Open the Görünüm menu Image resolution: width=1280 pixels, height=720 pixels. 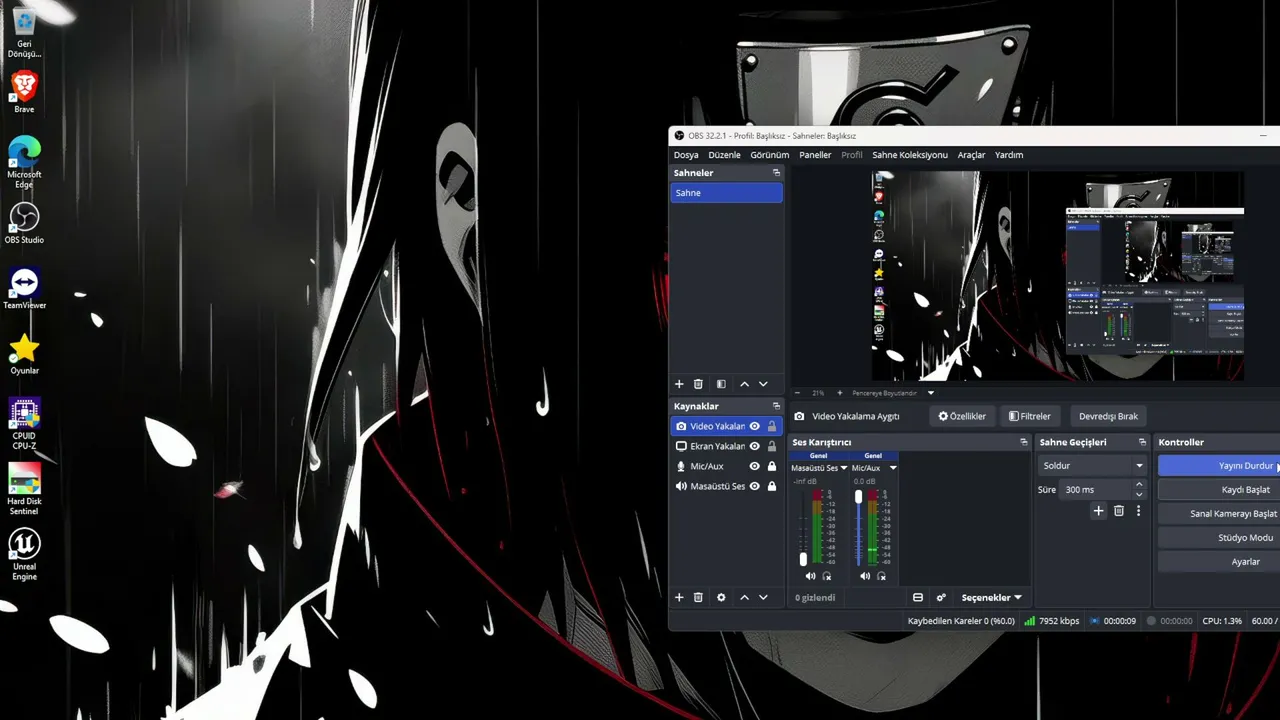click(770, 155)
